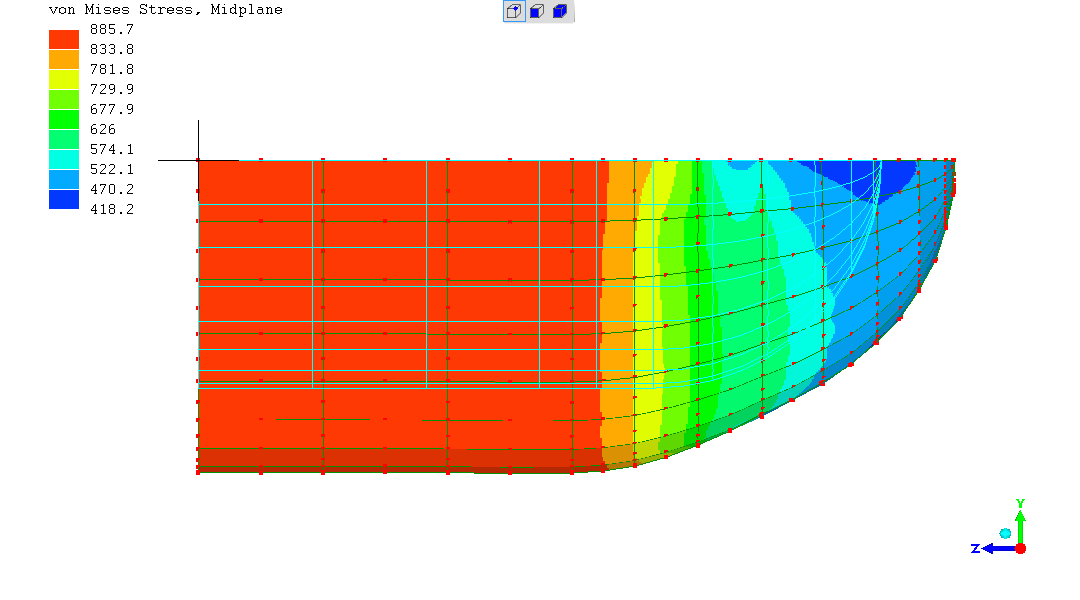Click the yellow stress band on the model
The width and height of the screenshot is (1080, 600).
pyautogui.click(x=650, y=300)
